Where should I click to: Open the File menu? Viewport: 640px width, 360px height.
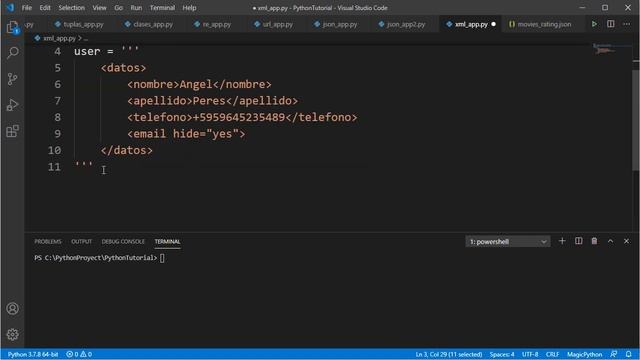pyautogui.click(x=27, y=8)
